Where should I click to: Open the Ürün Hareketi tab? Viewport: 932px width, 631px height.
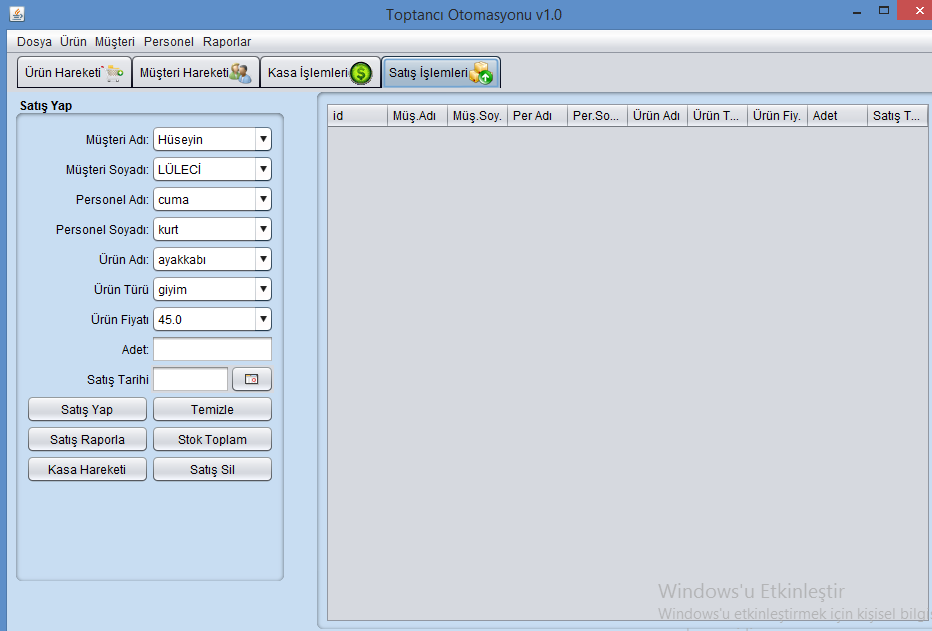point(74,73)
